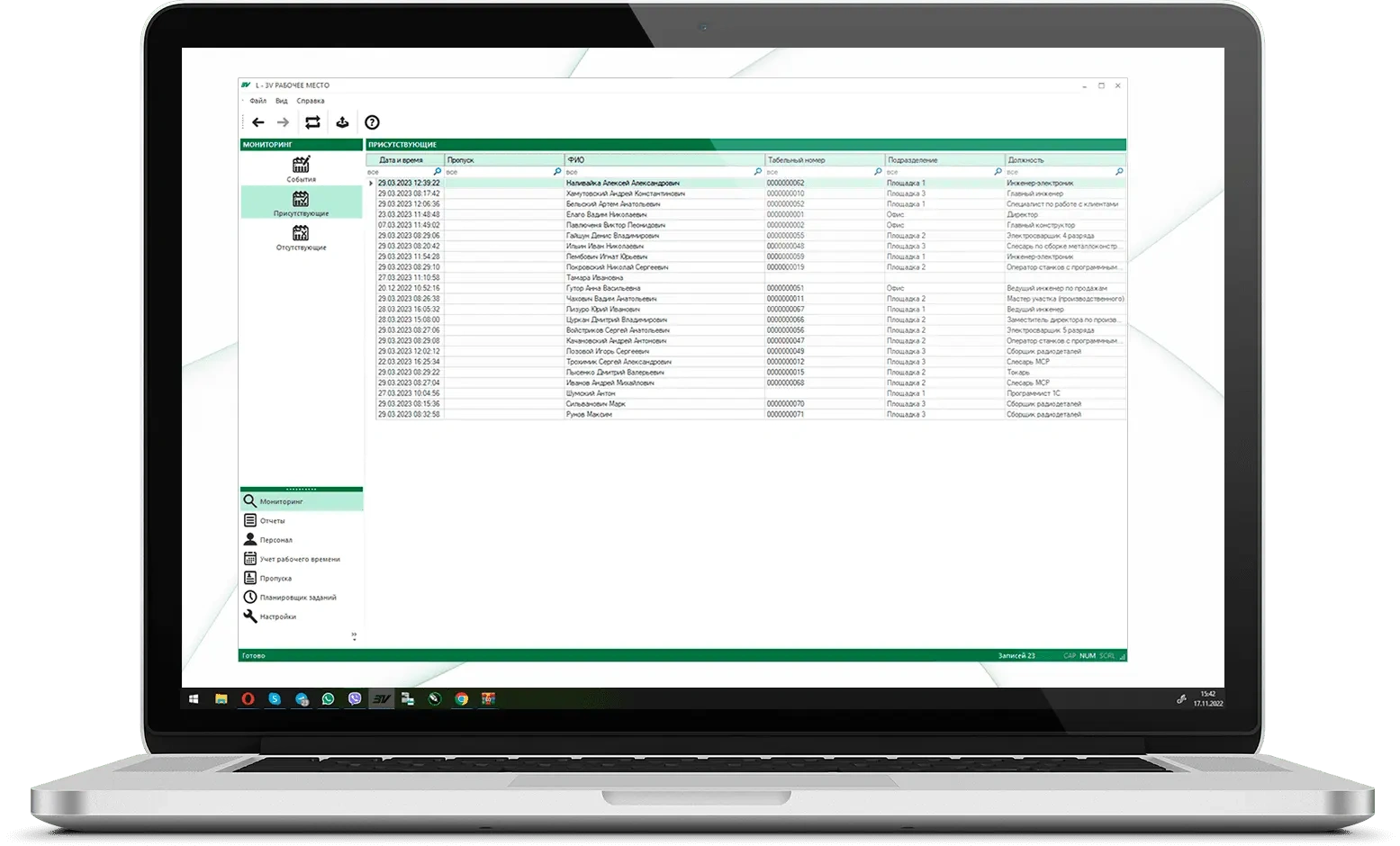Click the refresh arrows toolbar icon

[312, 122]
